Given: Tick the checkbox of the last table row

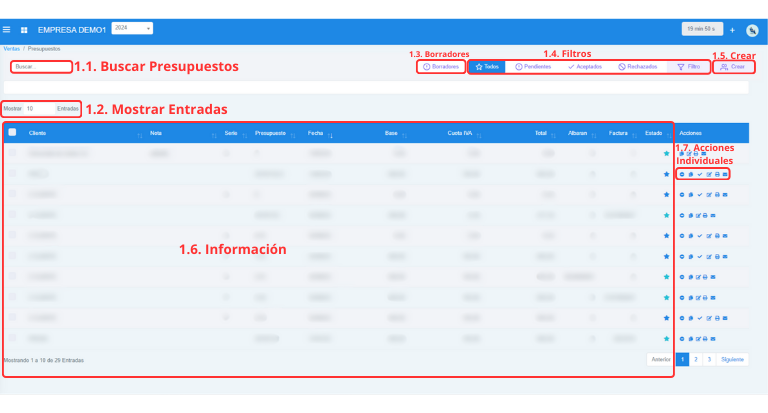Looking at the screenshot, I should pyautogui.click(x=12, y=338).
